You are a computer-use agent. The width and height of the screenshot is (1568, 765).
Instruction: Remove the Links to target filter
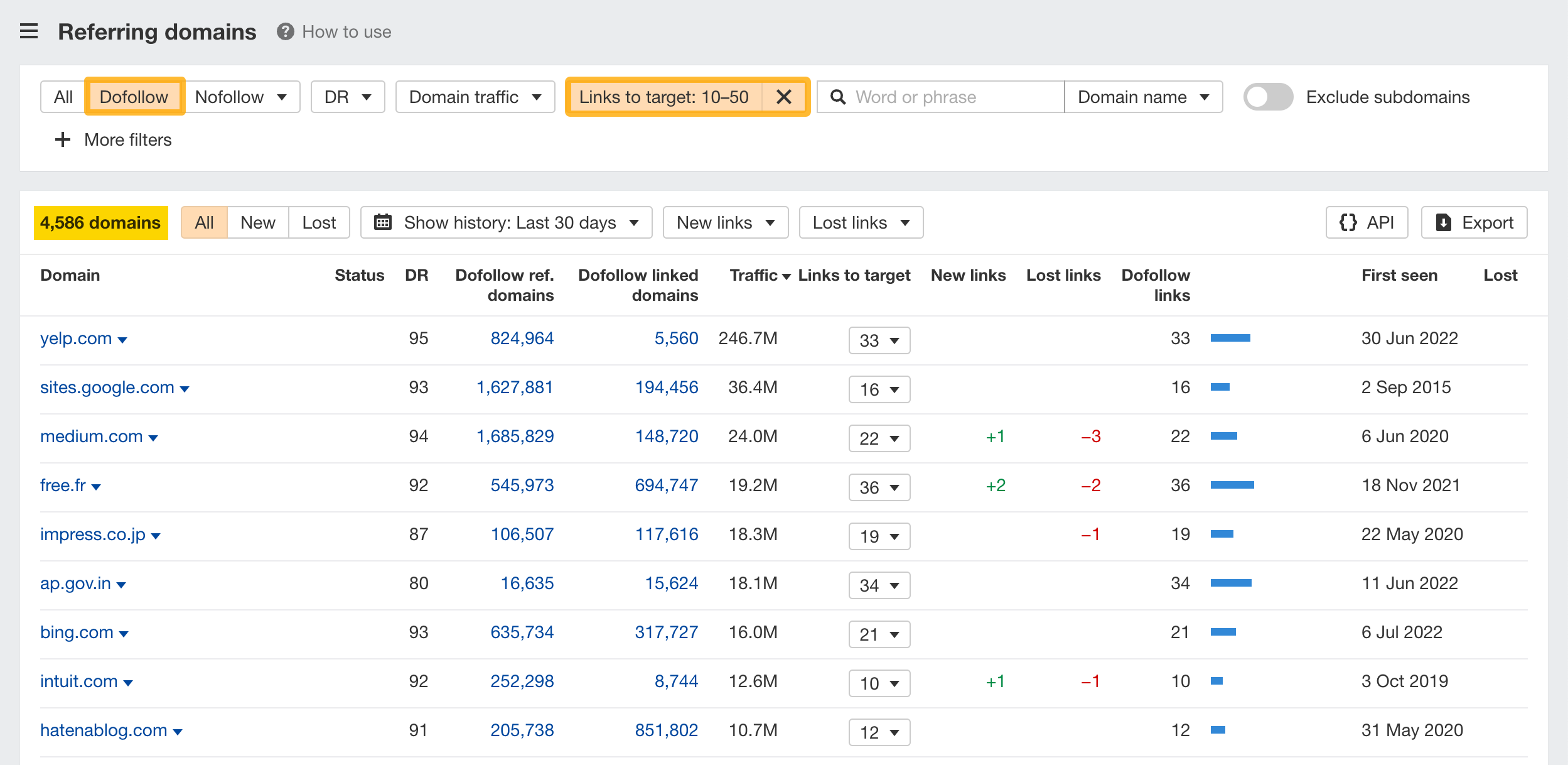[x=784, y=97]
